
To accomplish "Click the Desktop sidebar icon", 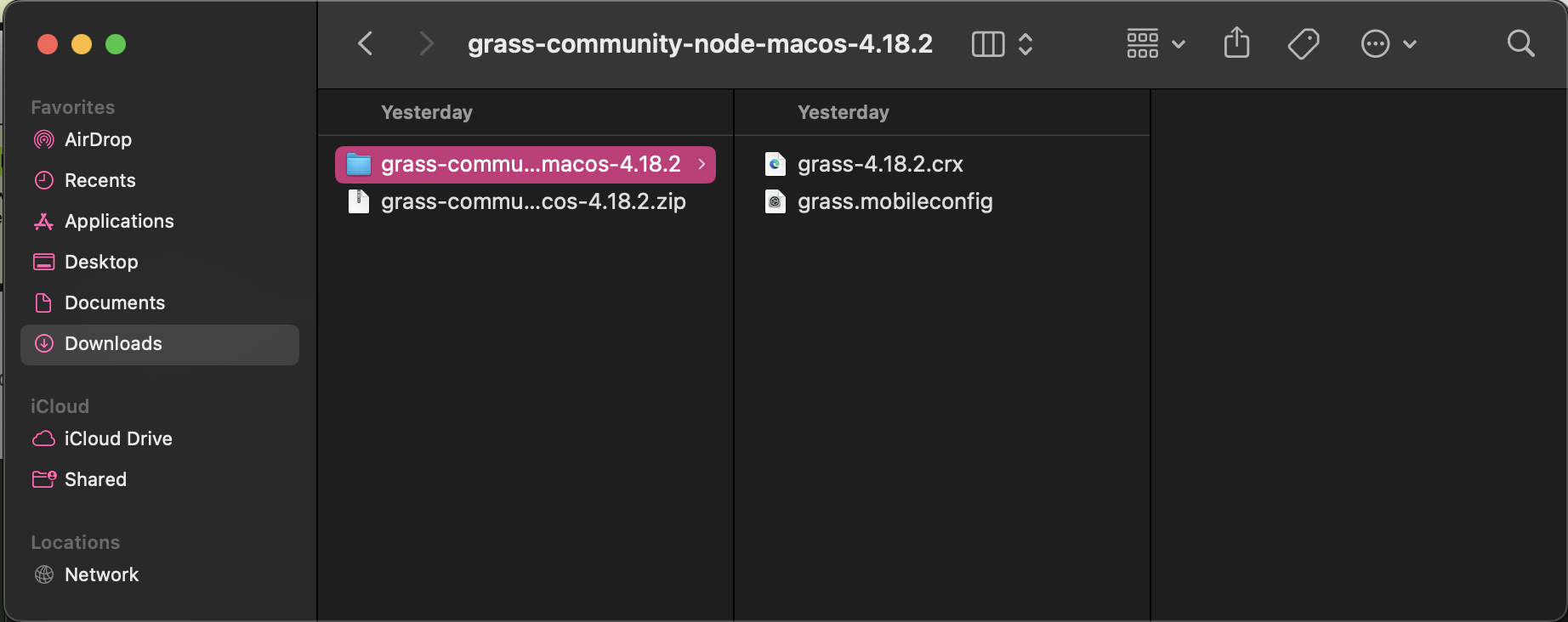I will pos(43,262).
